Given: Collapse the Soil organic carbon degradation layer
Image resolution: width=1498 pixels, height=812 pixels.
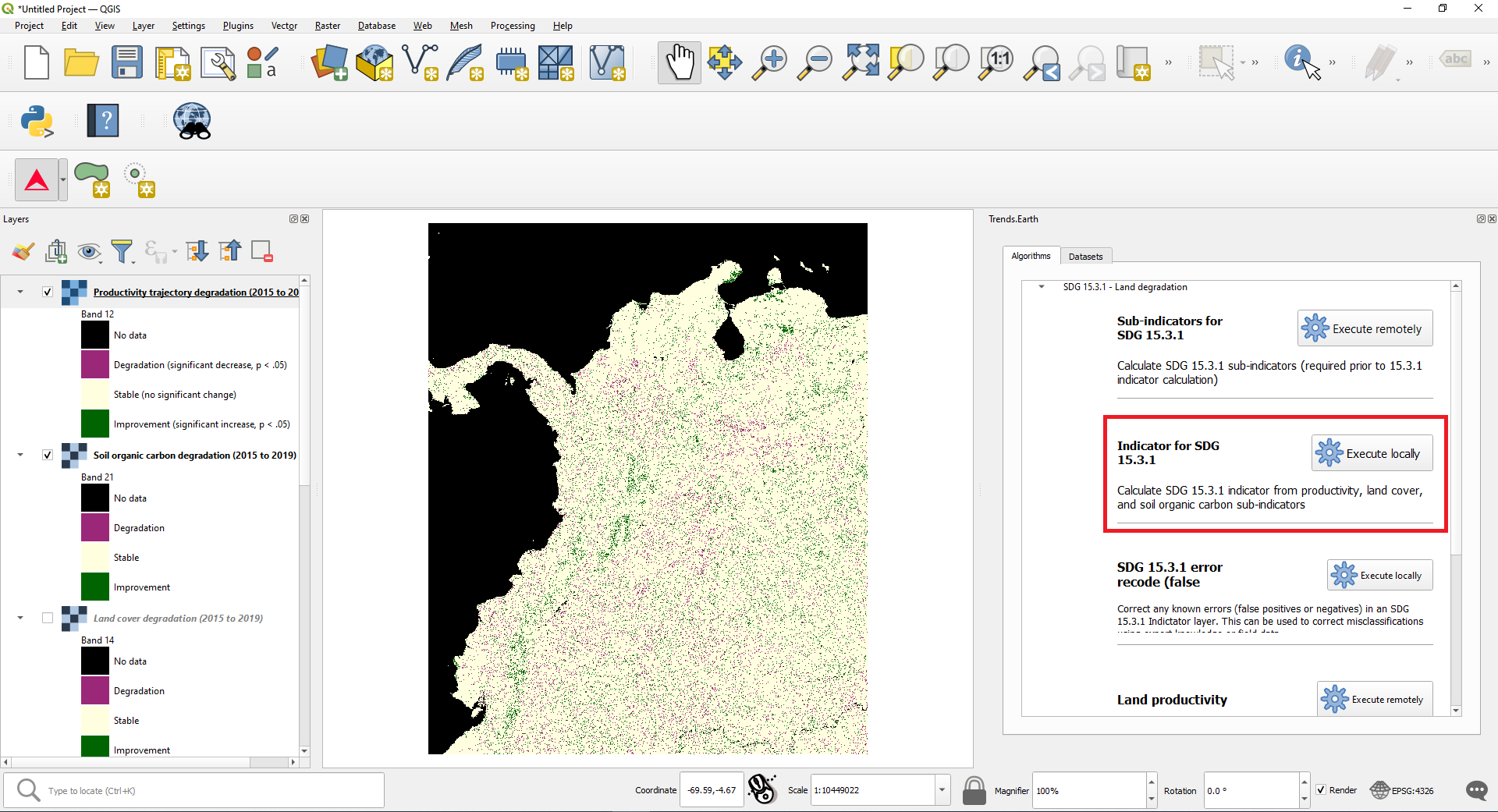Looking at the screenshot, I should point(20,455).
